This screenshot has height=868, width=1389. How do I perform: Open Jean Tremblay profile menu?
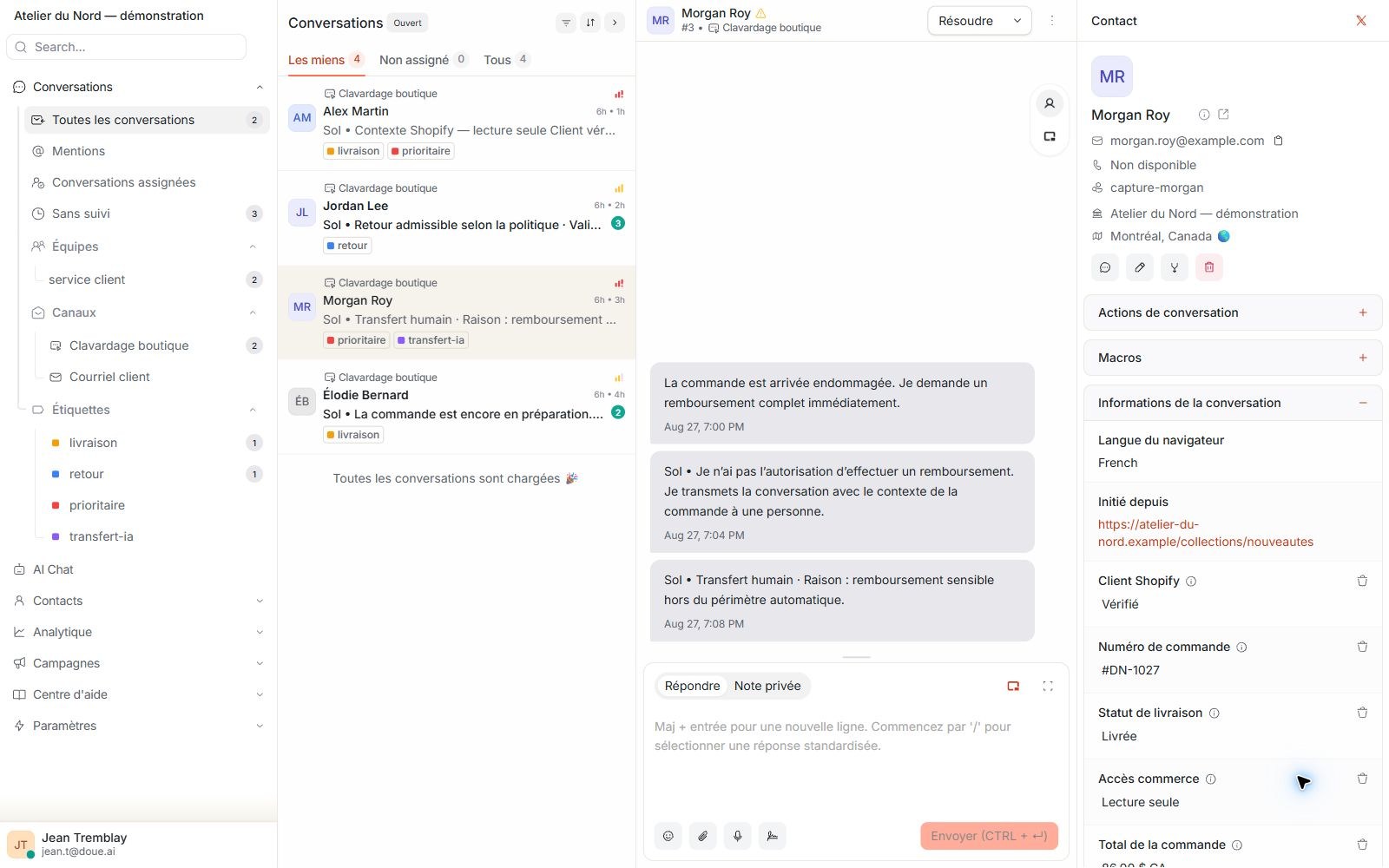(139, 844)
